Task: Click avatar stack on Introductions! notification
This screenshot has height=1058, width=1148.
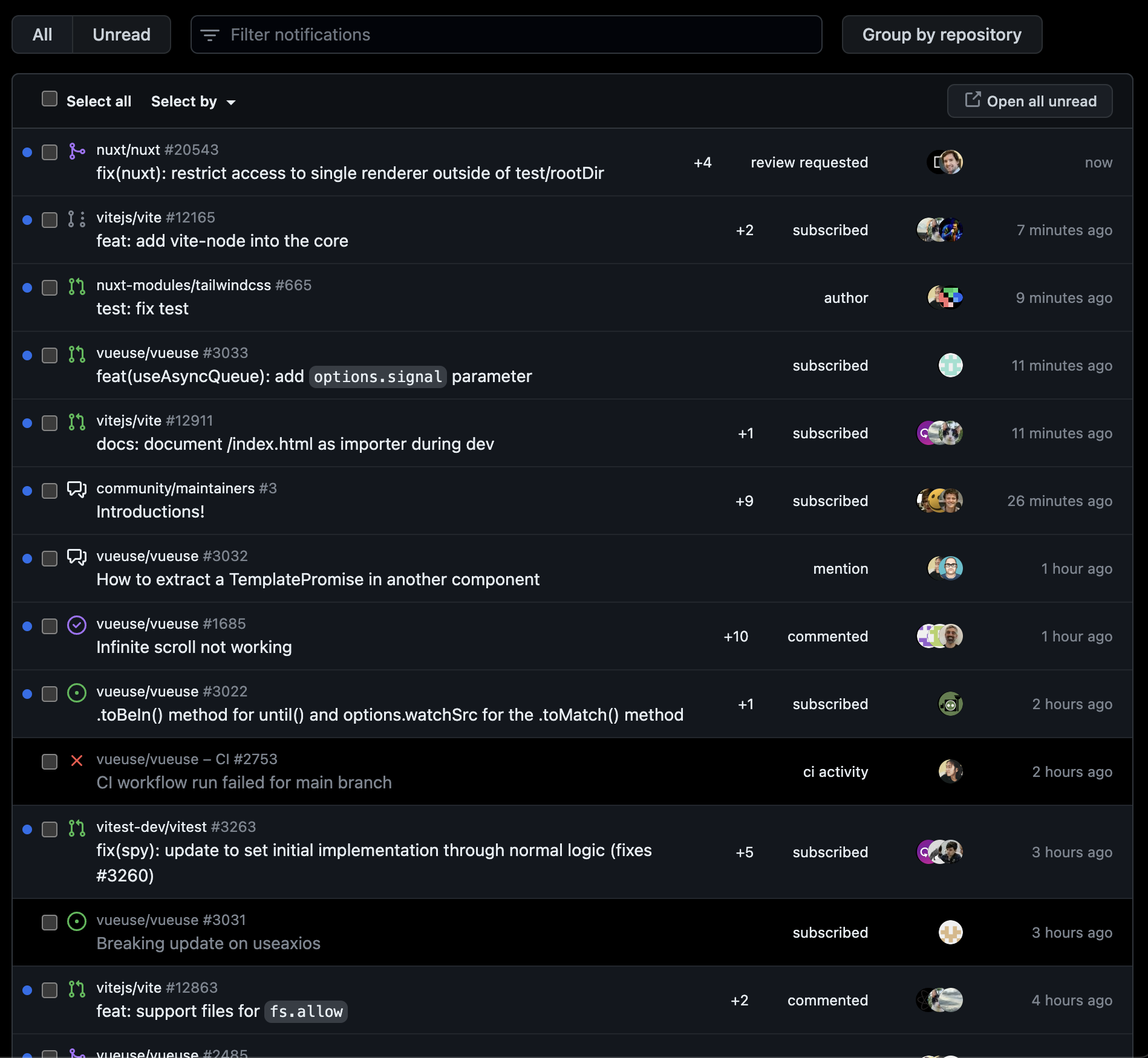Action: tap(940, 501)
